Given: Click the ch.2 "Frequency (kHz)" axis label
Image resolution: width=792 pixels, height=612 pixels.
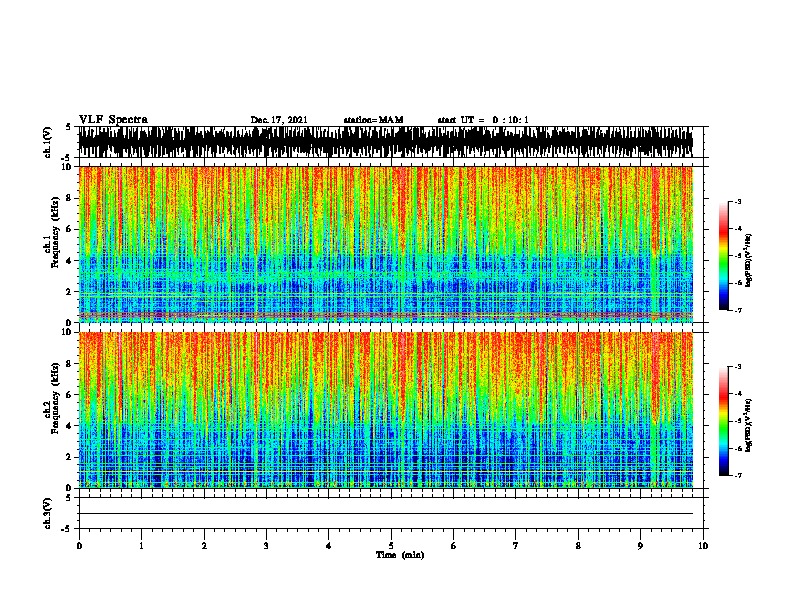Looking at the screenshot, I should coord(55,398).
